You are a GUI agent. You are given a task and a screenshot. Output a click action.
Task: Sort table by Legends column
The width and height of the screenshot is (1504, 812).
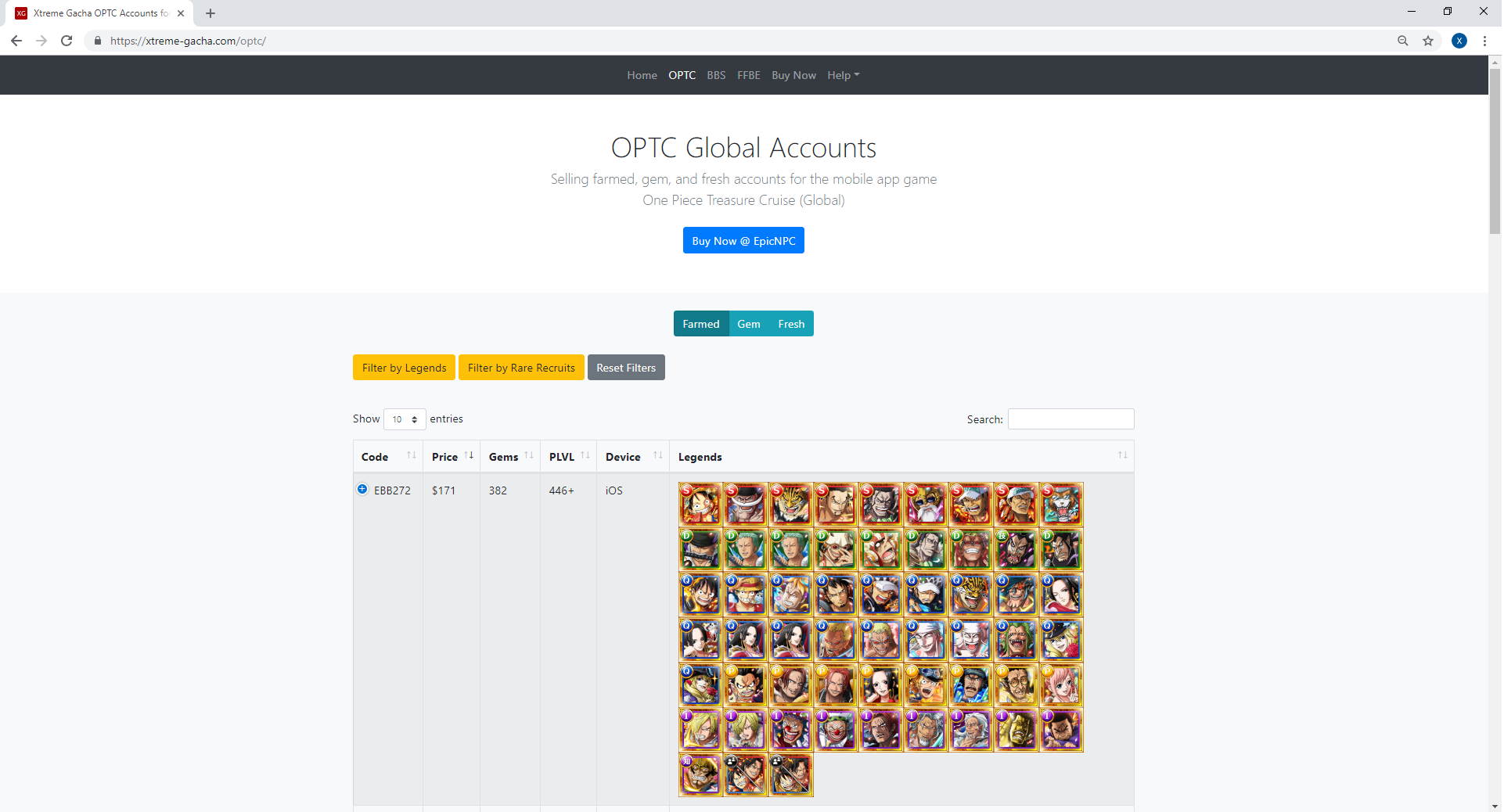pyautogui.click(x=901, y=457)
